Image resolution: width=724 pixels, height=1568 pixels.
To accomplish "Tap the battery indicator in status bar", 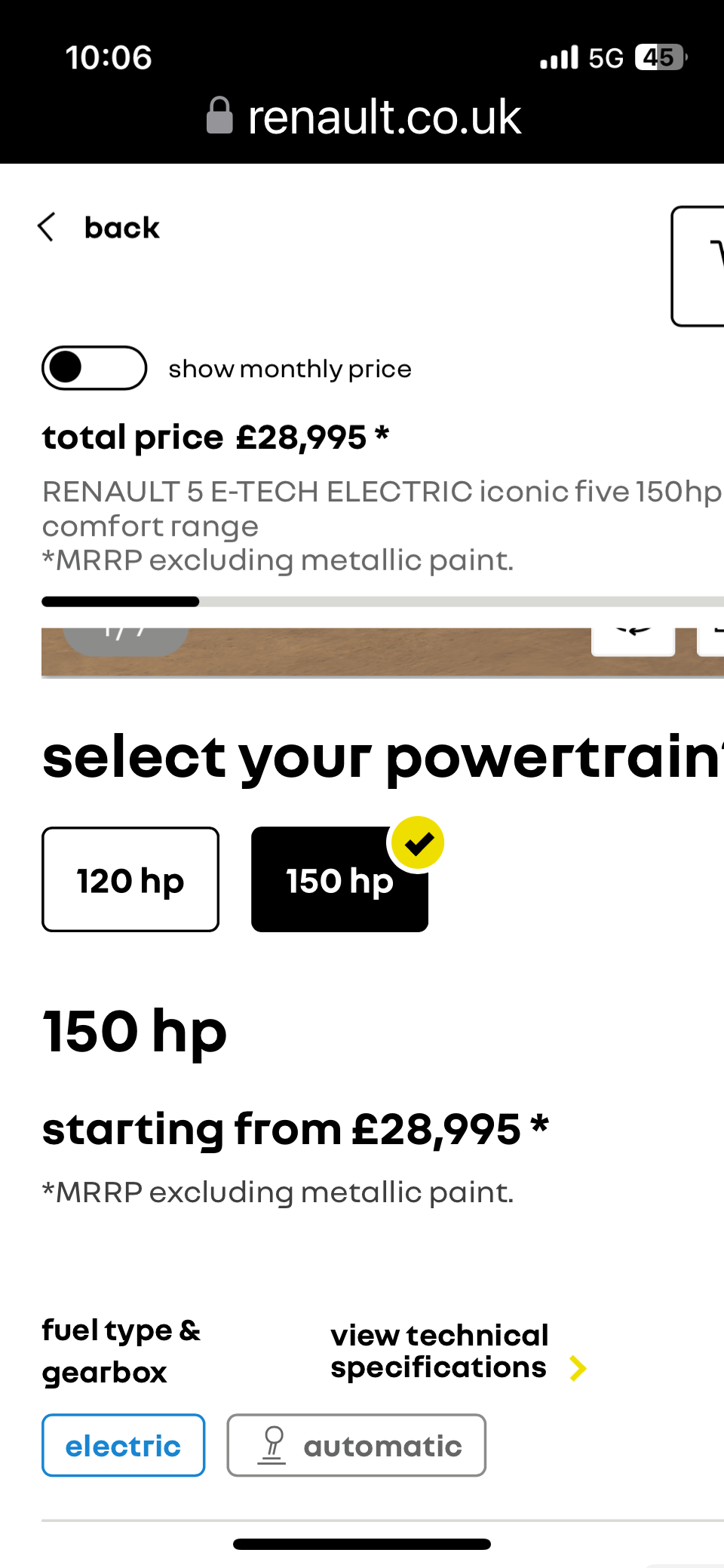I will coord(660,57).
